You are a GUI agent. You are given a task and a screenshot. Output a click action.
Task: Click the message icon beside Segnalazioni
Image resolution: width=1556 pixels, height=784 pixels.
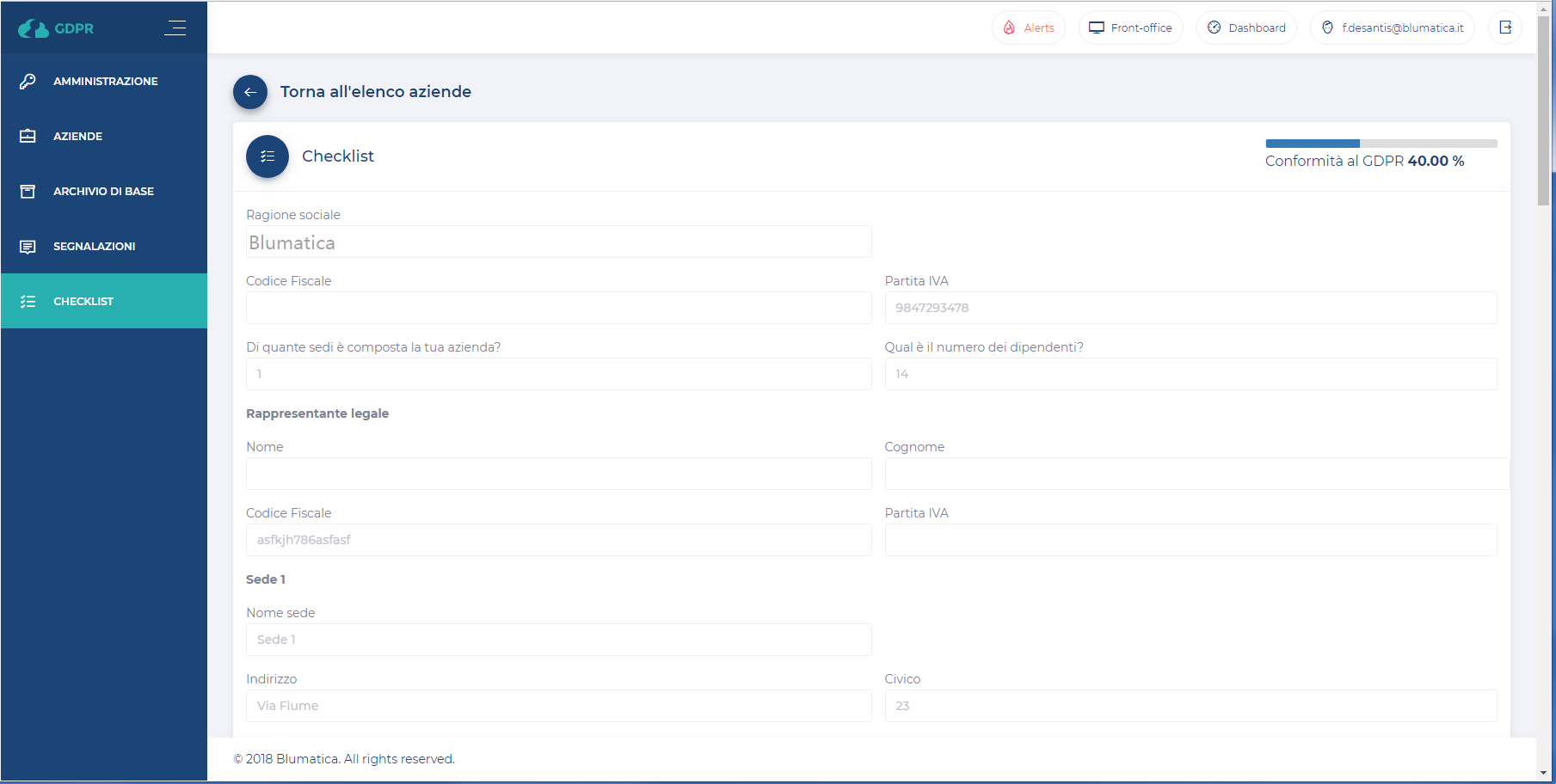pyautogui.click(x=28, y=247)
